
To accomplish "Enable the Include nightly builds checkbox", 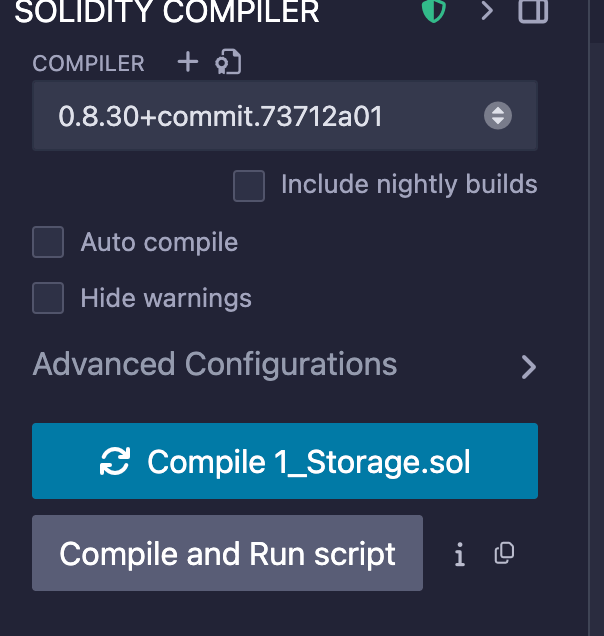I will 249,186.
